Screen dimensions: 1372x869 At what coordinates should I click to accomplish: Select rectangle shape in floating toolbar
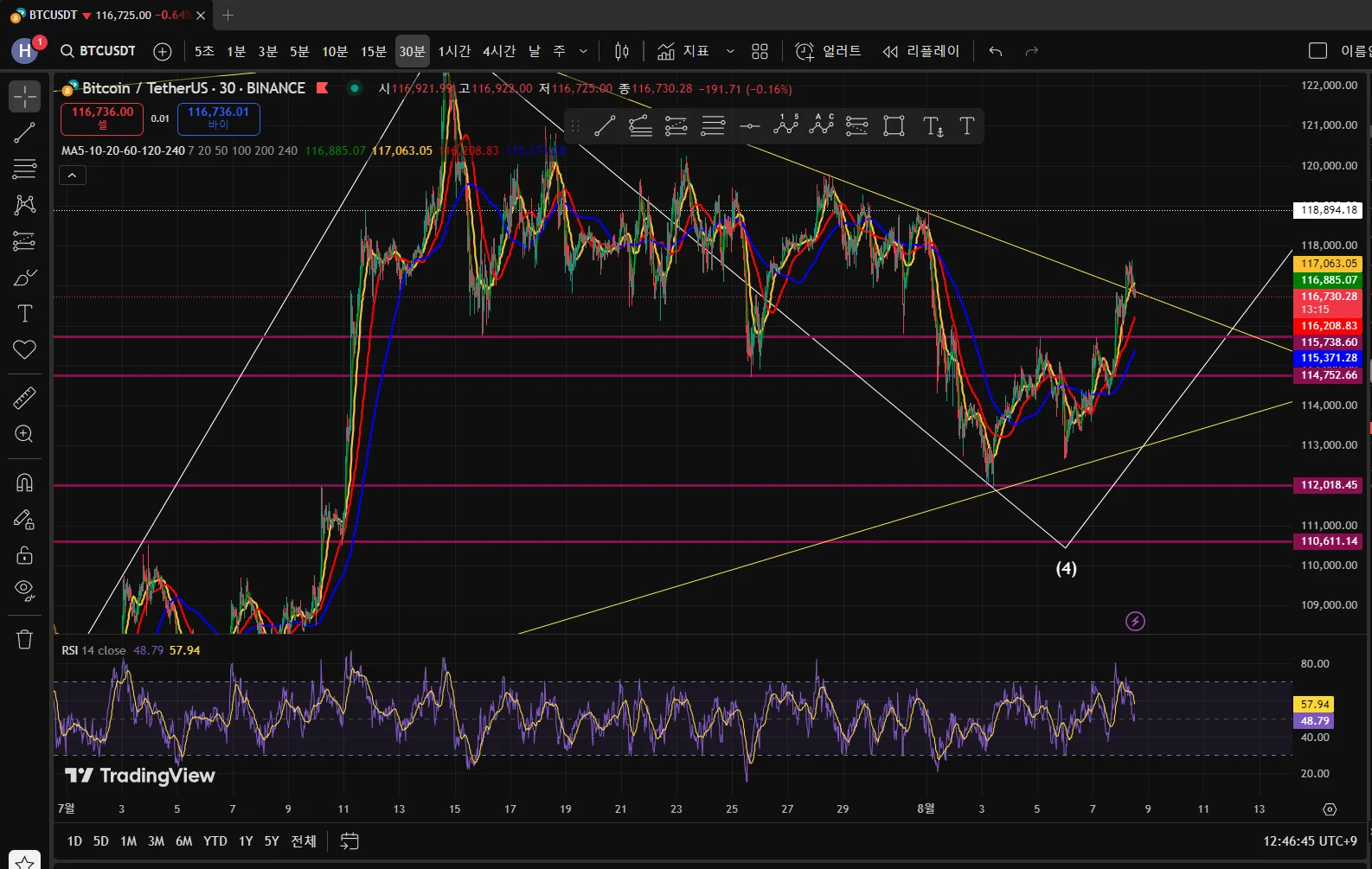tap(894, 126)
